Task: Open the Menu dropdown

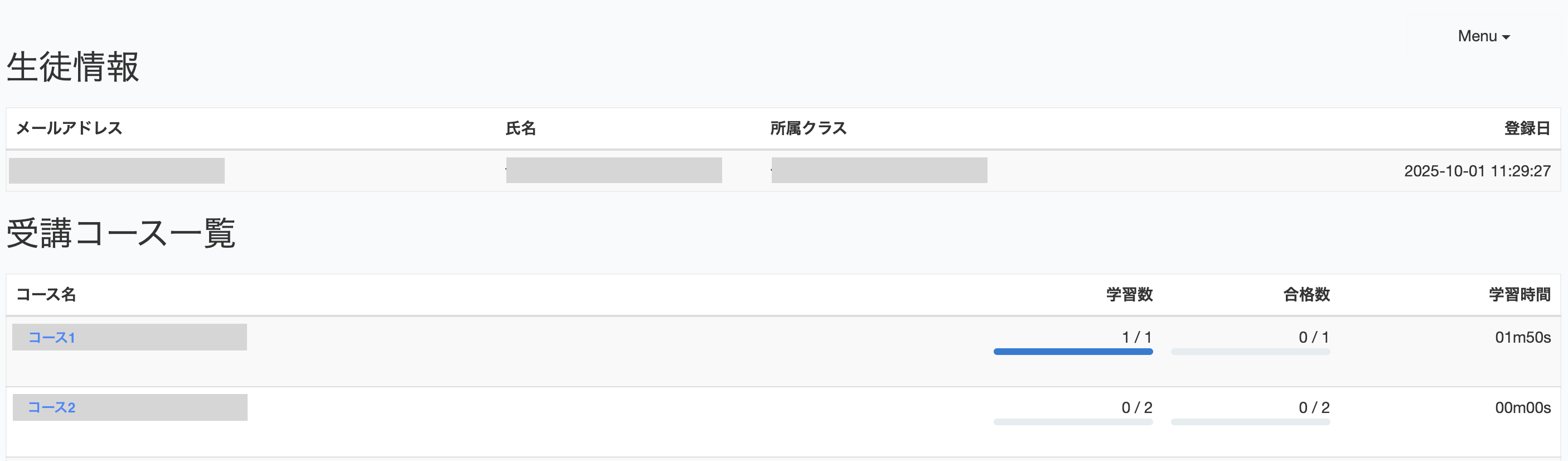Action: (1483, 36)
